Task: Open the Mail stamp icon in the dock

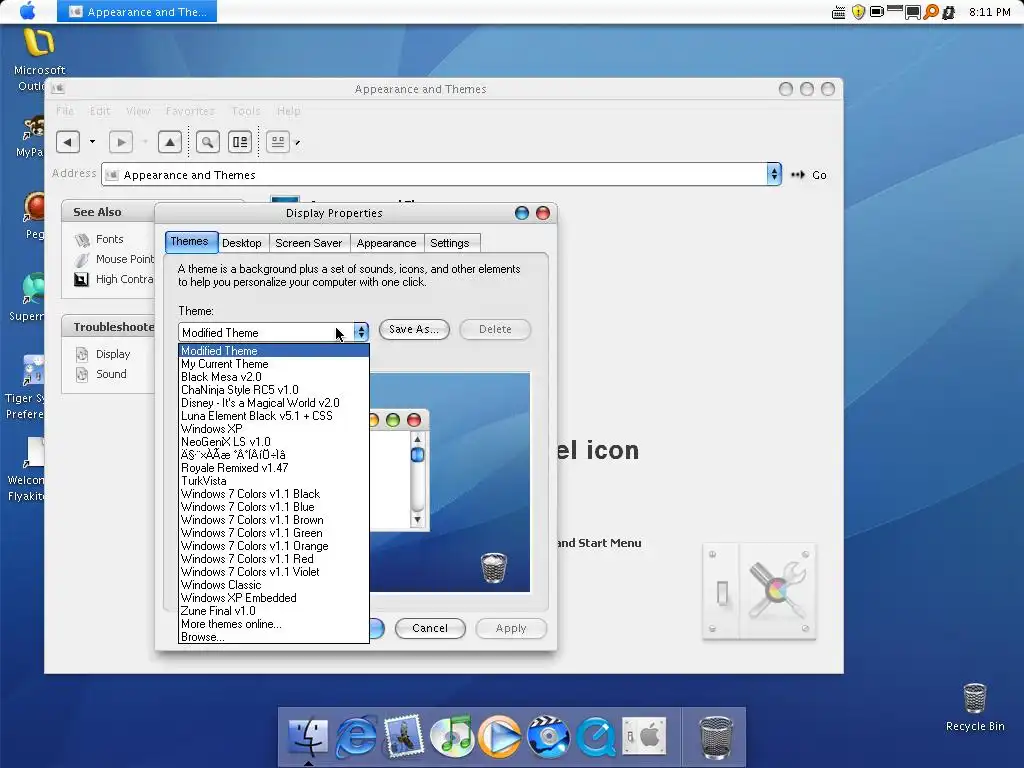Action: 404,736
